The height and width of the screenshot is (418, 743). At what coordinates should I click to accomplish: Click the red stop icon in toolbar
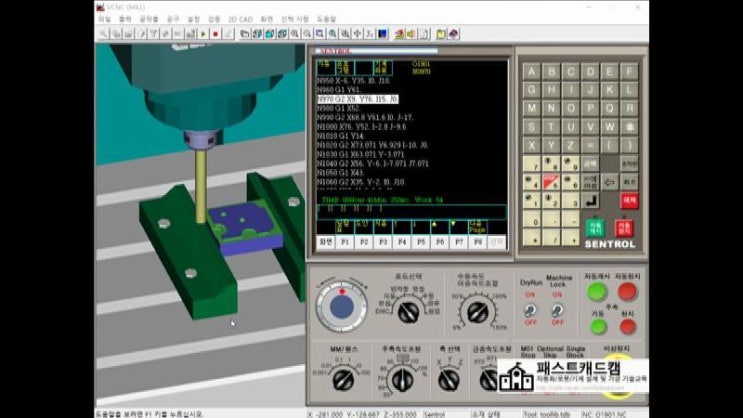pos(215,34)
